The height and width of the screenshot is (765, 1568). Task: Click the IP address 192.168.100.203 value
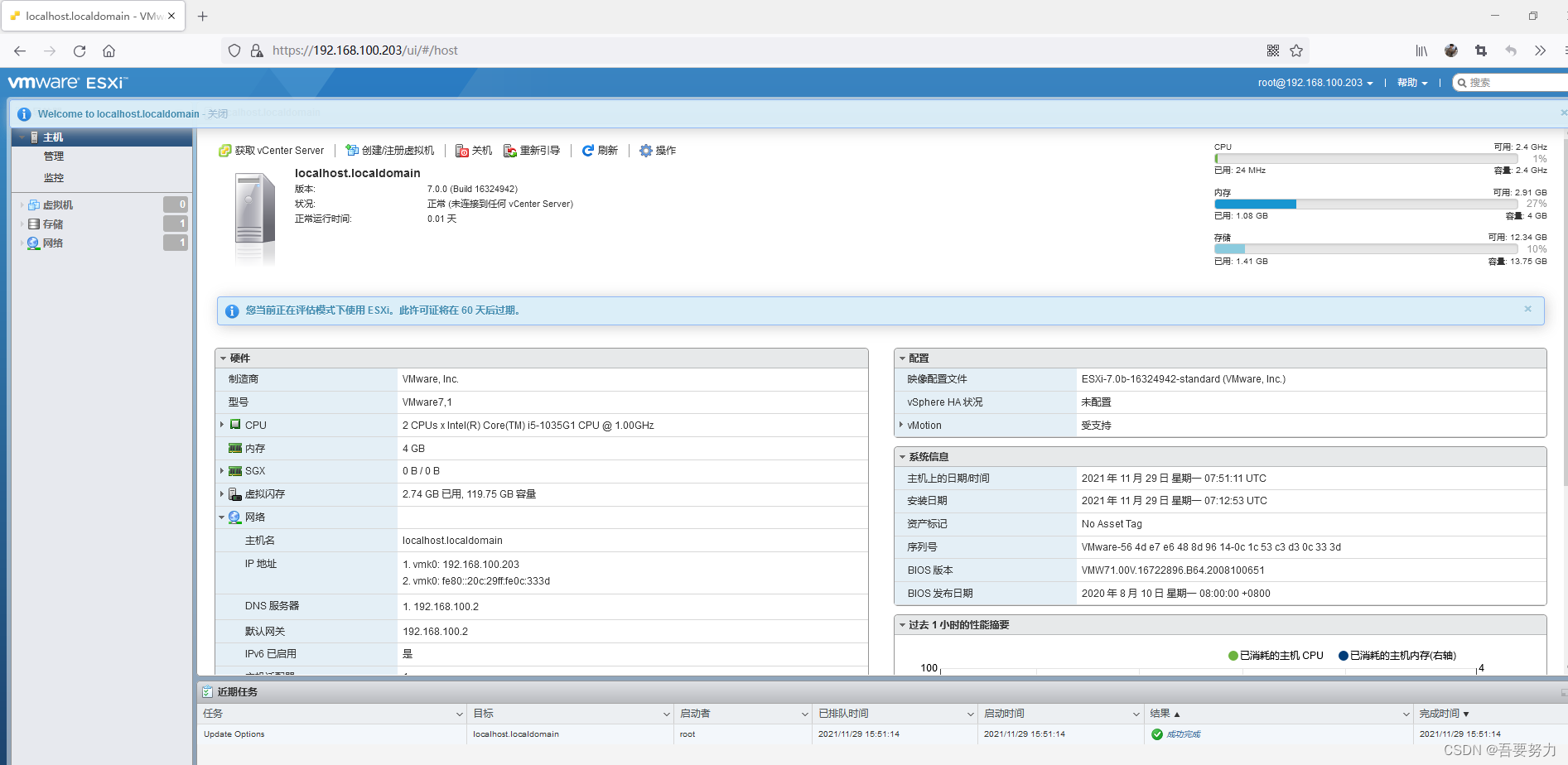[461, 565]
